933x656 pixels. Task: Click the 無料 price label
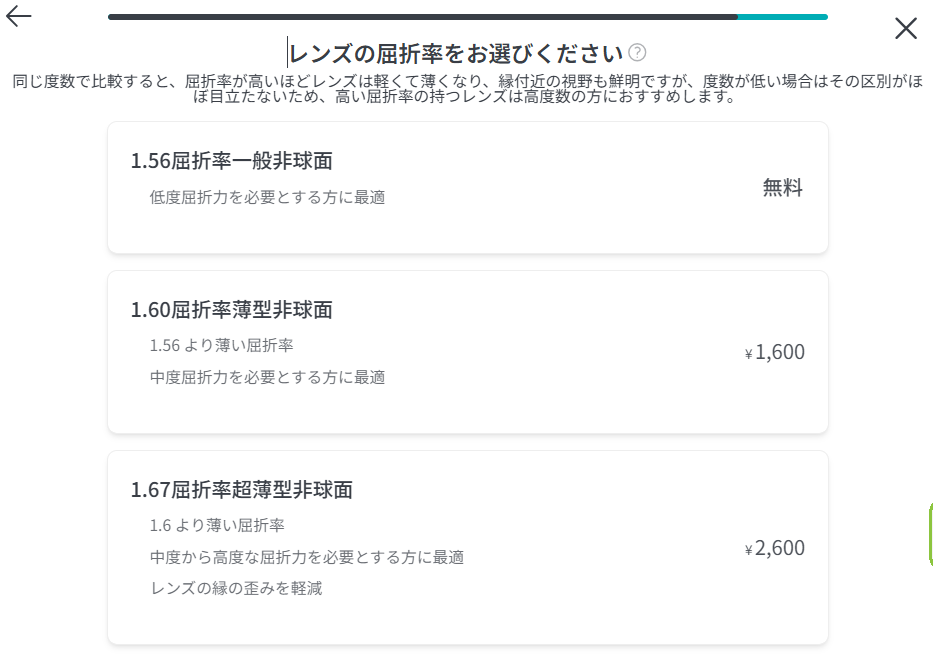pyautogui.click(x=782, y=188)
